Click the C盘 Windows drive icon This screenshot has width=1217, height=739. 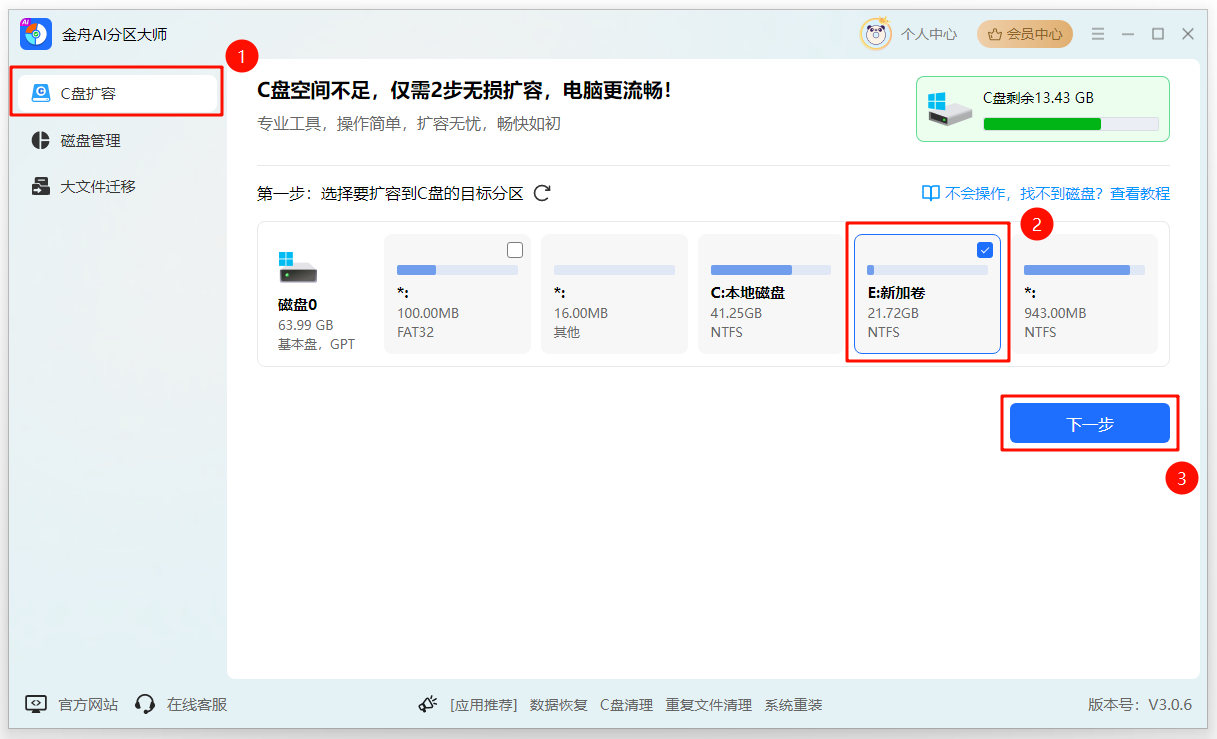tap(950, 109)
